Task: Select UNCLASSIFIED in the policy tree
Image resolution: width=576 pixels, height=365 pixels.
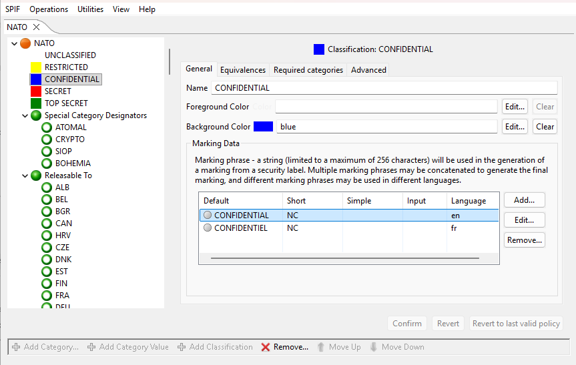Action: 70,55
